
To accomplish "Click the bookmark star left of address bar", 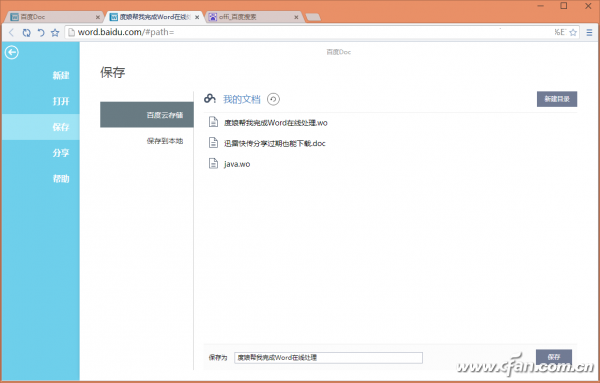I will (x=55, y=33).
